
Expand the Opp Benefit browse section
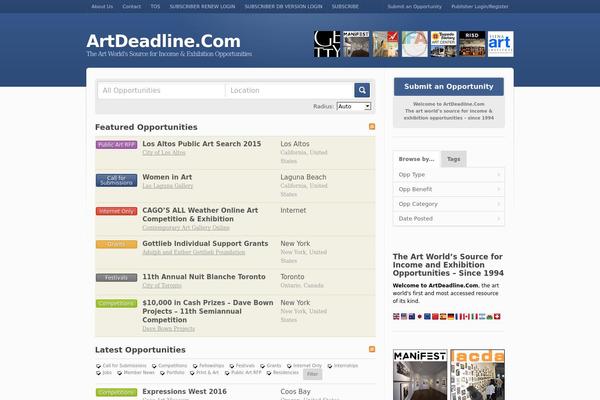448,189
